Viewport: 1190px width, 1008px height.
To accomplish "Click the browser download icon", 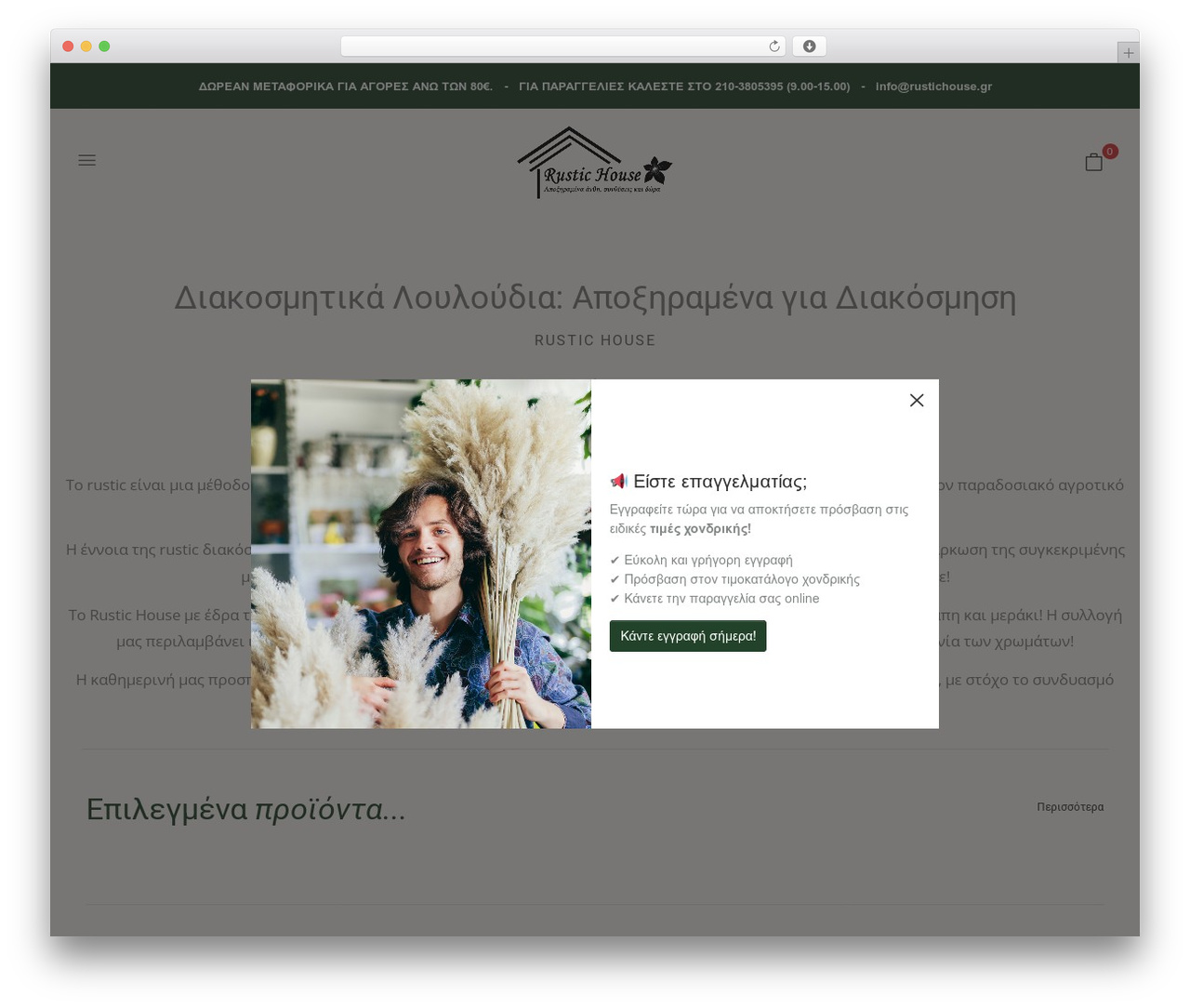I will [x=810, y=46].
